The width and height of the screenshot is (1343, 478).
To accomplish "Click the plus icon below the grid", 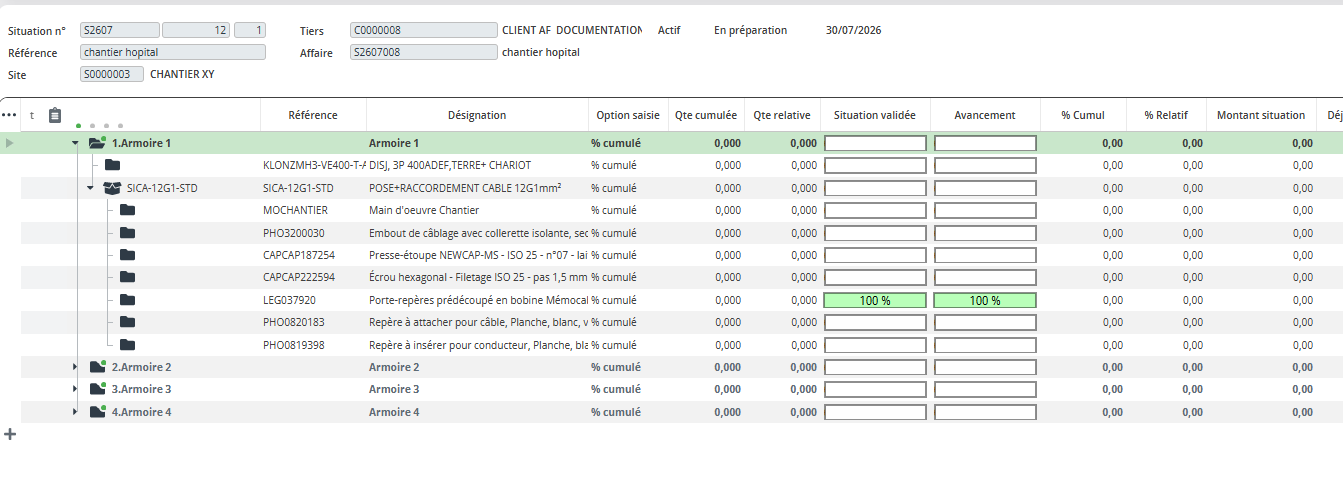I will [10, 434].
